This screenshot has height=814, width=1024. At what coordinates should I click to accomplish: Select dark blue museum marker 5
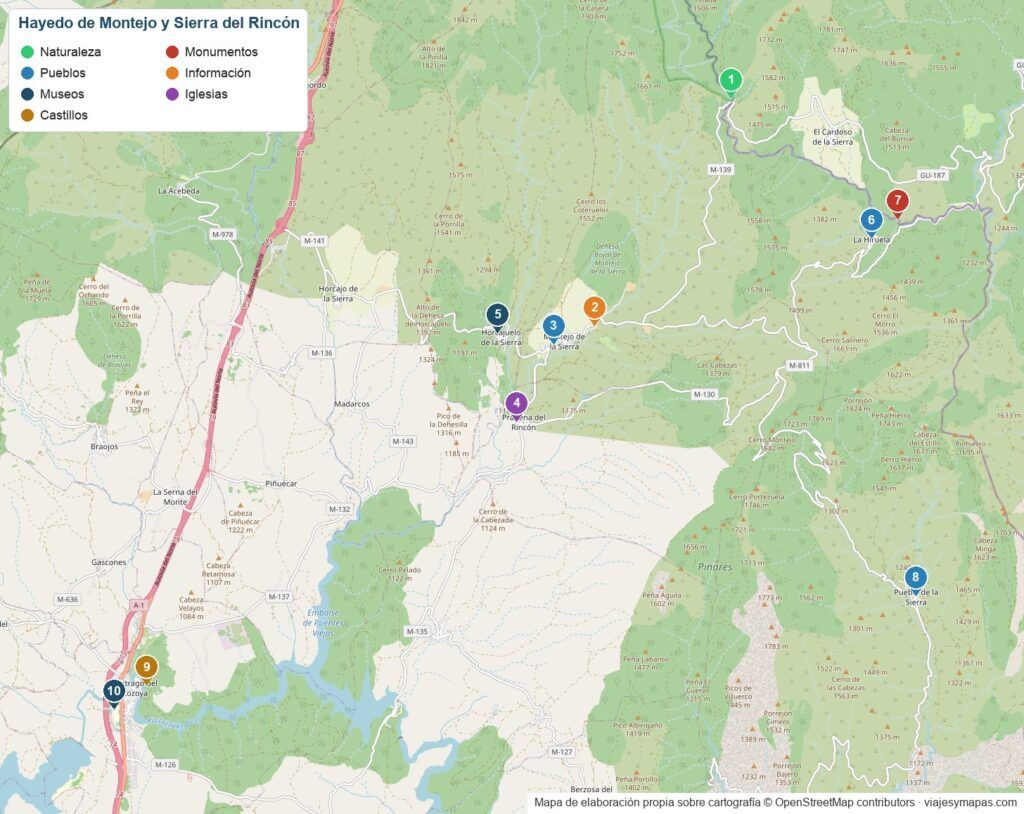pyautogui.click(x=498, y=316)
